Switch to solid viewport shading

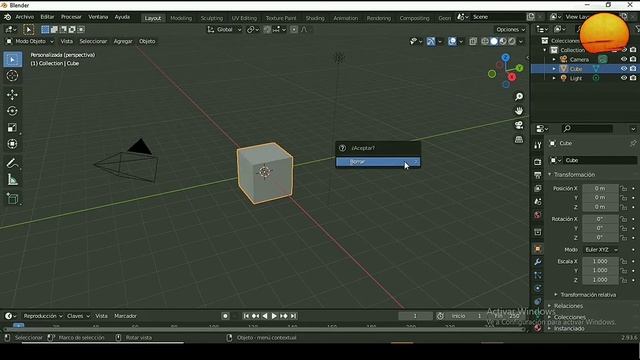494,41
